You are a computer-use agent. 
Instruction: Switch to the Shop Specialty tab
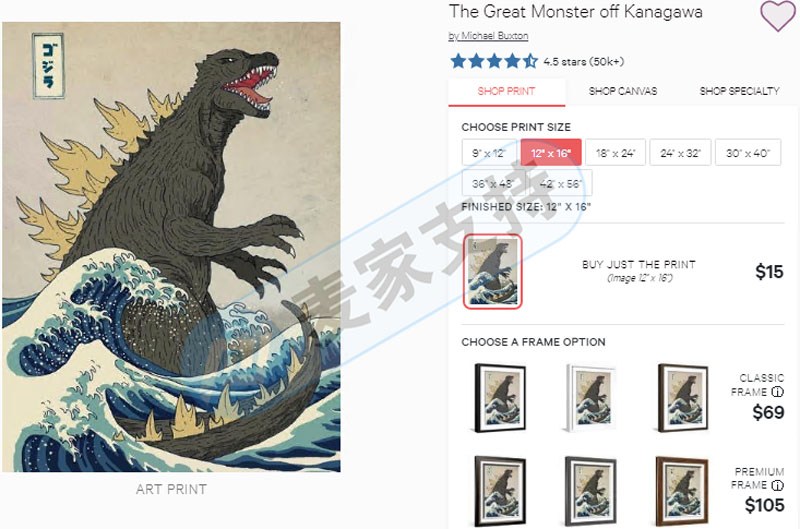coord(739,91)
